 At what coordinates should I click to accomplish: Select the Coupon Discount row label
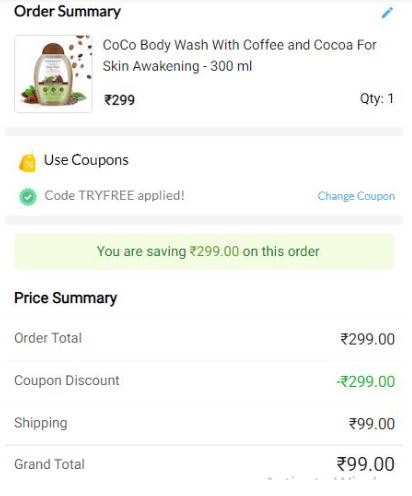(x=67, y=380)
